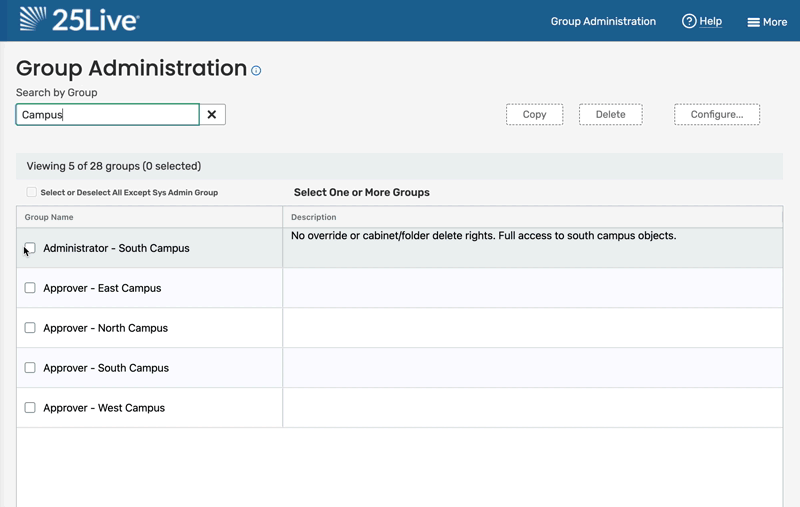The width and height of the screenshot is (800, 507).
Task: Check the Approver - West Campus checkbox
Action: (30, 408)
